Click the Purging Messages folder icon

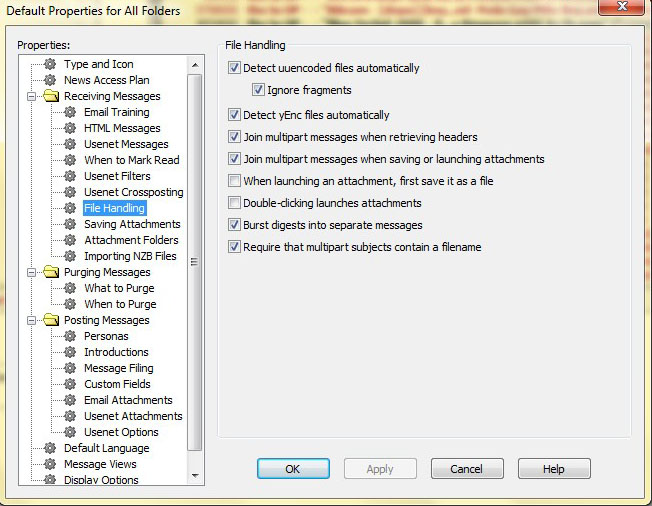point(51,272)
